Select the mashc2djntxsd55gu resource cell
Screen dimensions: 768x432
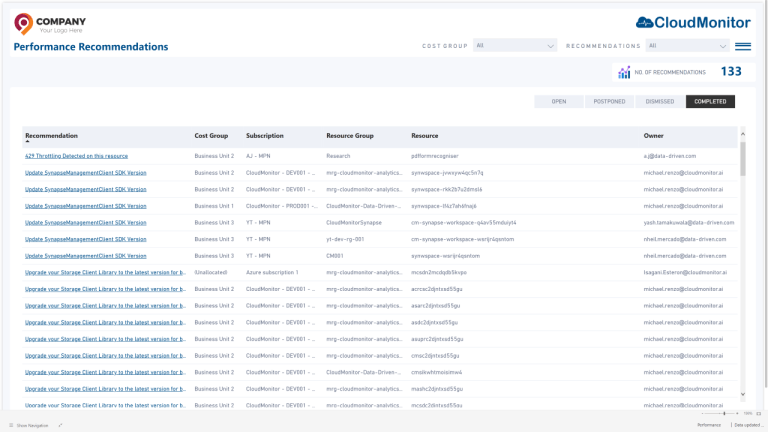click(x=437, y=389)
